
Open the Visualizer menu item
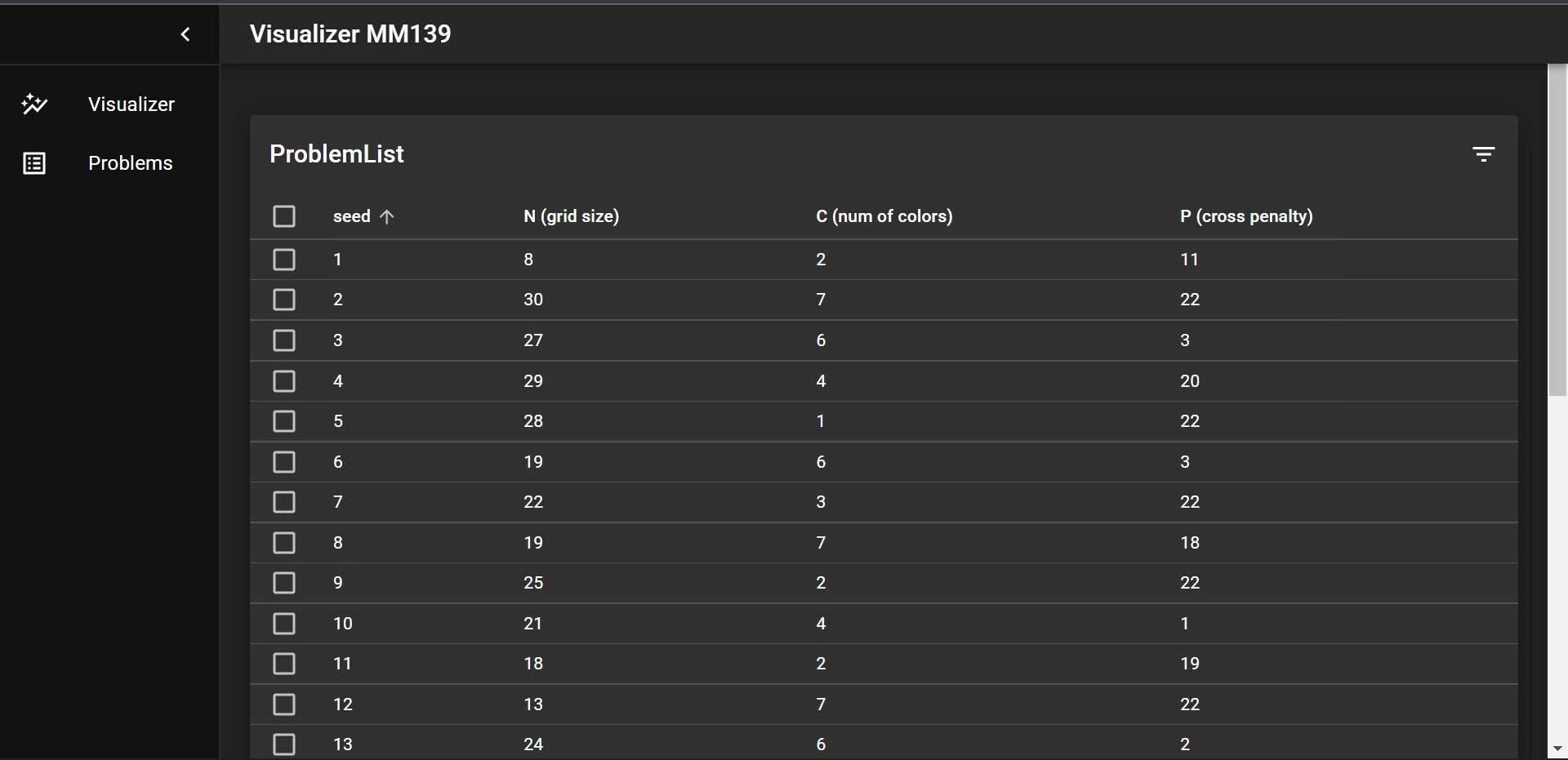point(131,104)
